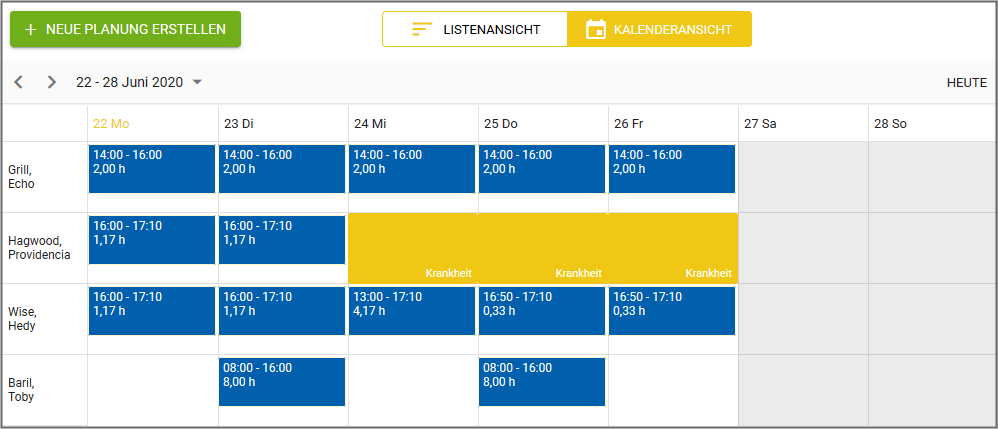Click the calendar icon in Kalenderansicht
The width and height of the screenshot is (998, 429).
pyautogui.click(x=596, y=30)
